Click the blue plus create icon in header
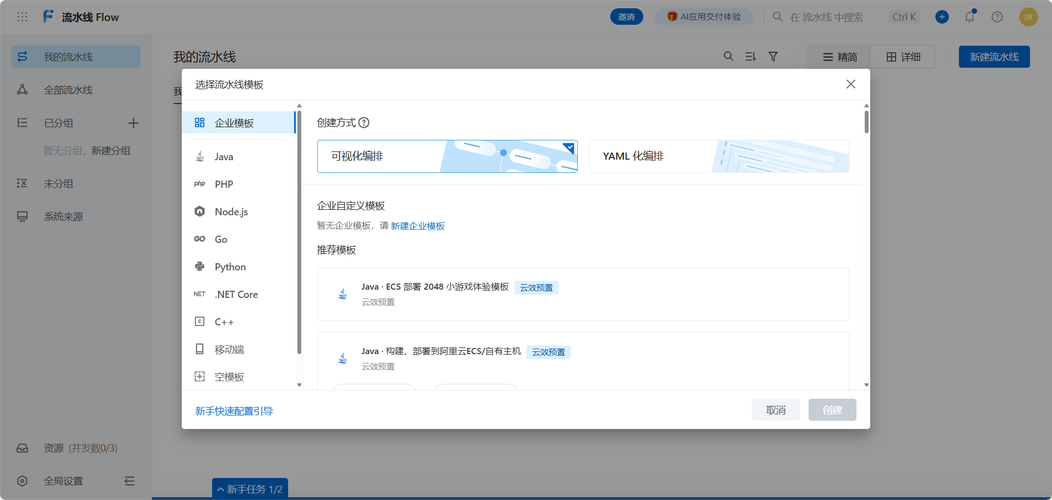The image size is (1052, 500). tap(942, 17)
